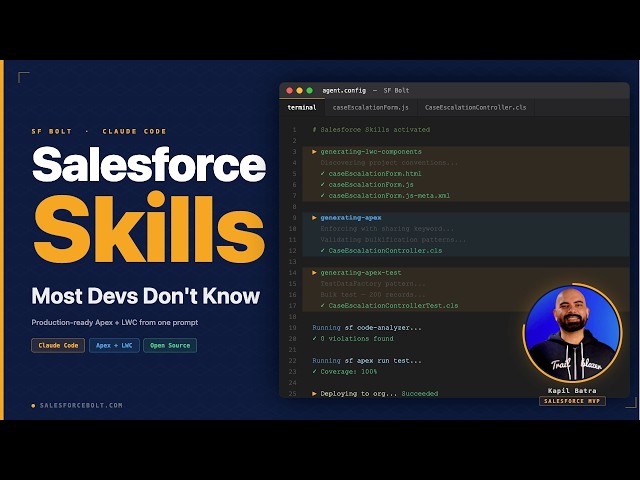Click the Kapil Batra name text

(x=572, y=391)
